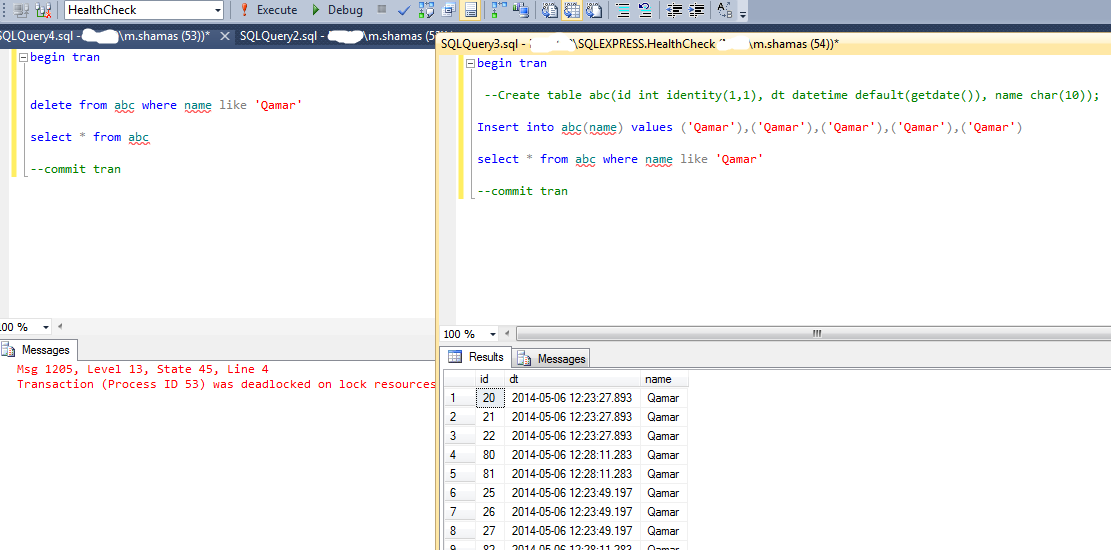
Task: Open the zoom dropdown in SQLQuery4 editor
Action: [47, 327]
